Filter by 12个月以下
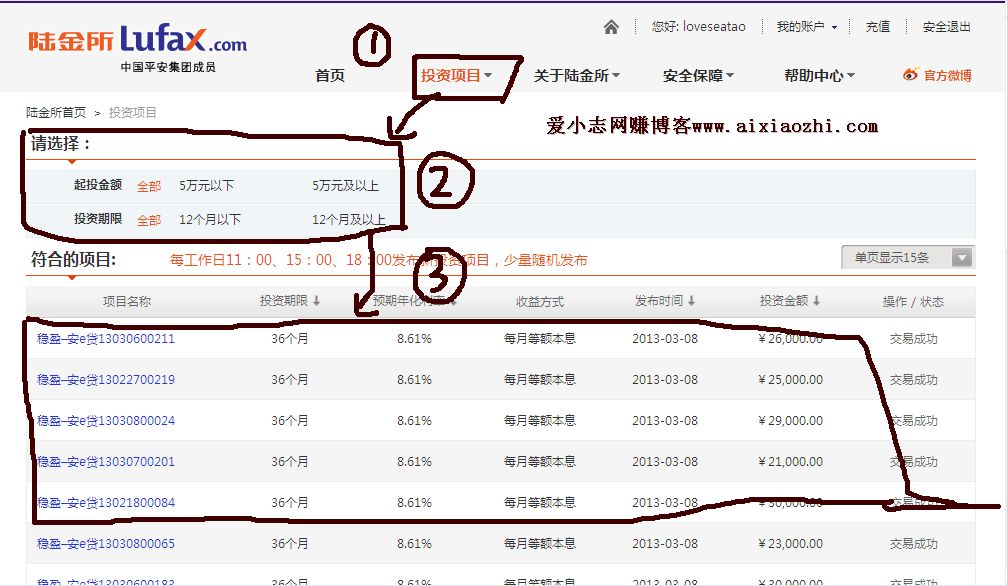The image size is (1007, 586). 210,220
